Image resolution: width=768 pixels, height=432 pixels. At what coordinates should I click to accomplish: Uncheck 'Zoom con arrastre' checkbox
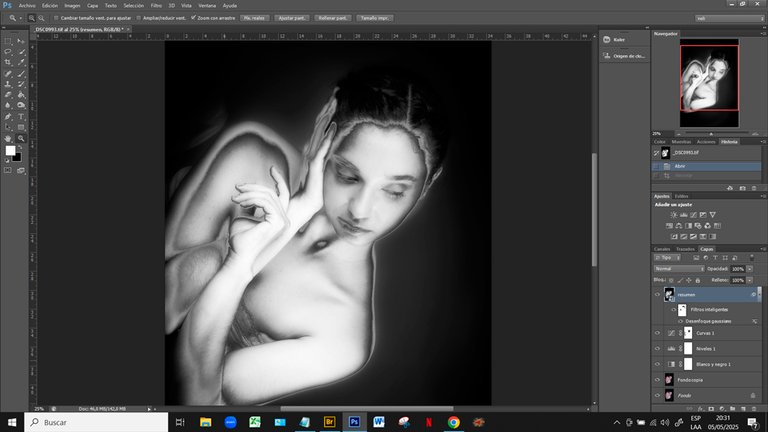pos(193,18)
